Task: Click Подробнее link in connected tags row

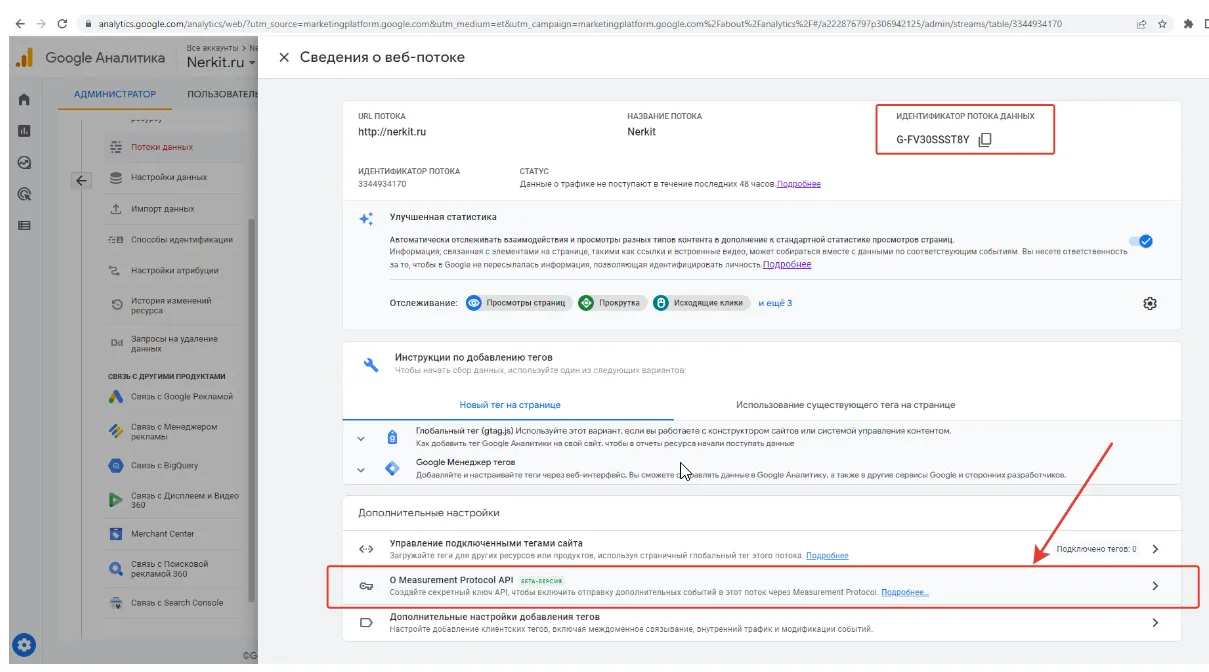Action: [827, 555]
